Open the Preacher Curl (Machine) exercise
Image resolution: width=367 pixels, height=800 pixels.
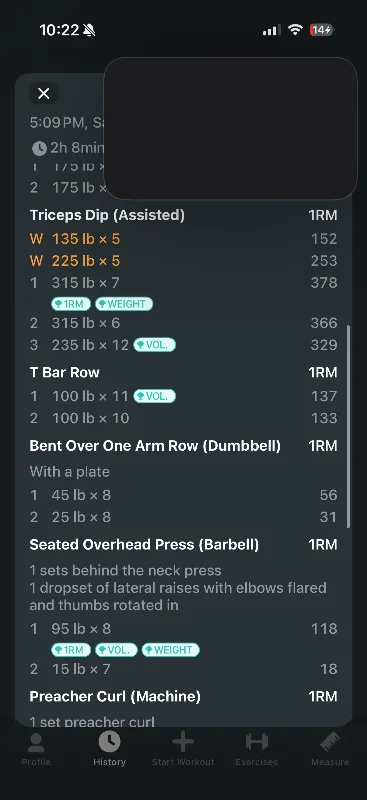coord(115,696)
